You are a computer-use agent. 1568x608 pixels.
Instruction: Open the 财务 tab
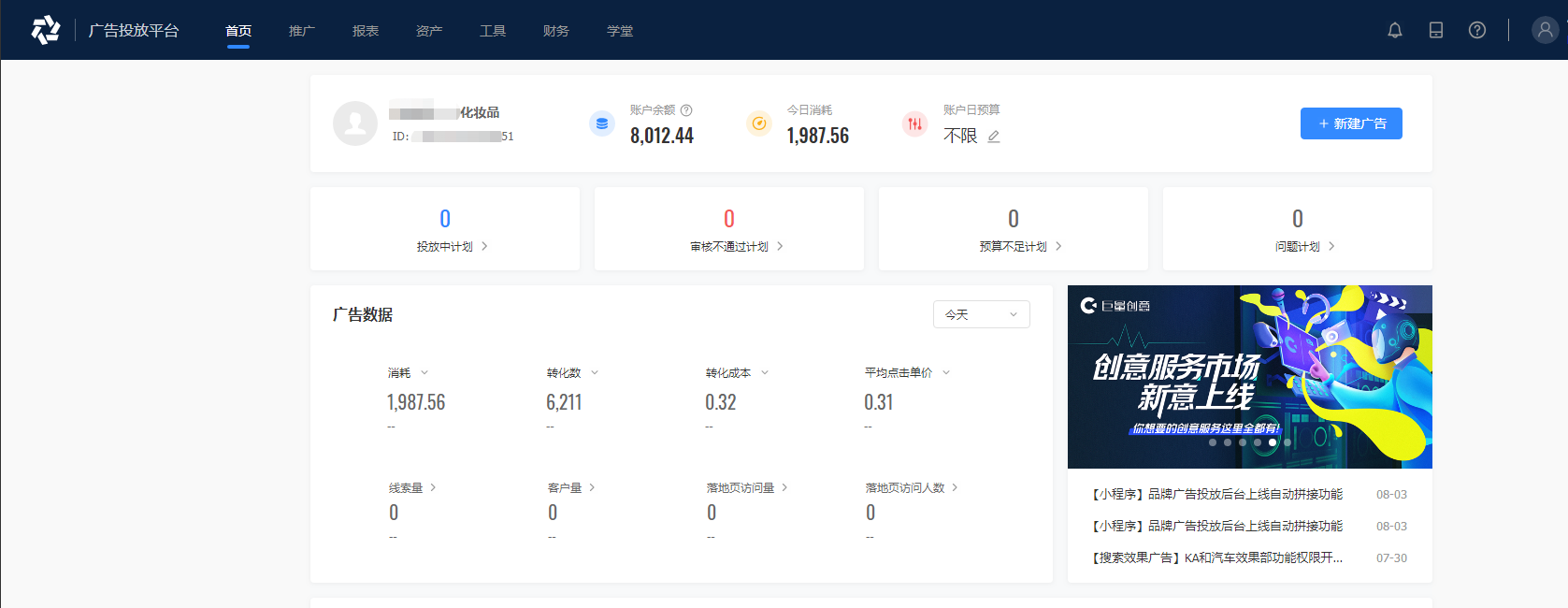[556, 31]
